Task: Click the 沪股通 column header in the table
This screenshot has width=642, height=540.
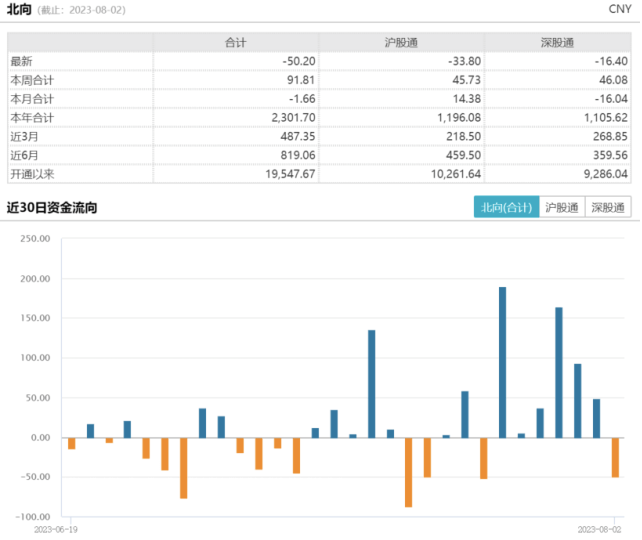Action: [x=402, y=42]
